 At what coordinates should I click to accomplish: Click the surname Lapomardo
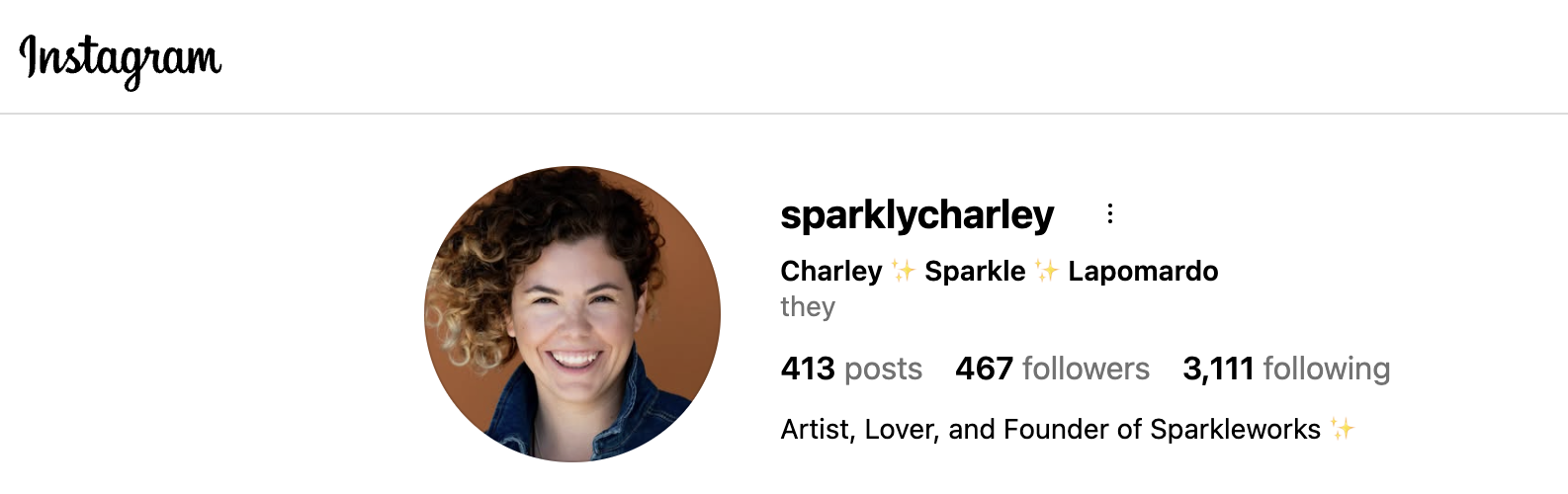coord(1143,271)
